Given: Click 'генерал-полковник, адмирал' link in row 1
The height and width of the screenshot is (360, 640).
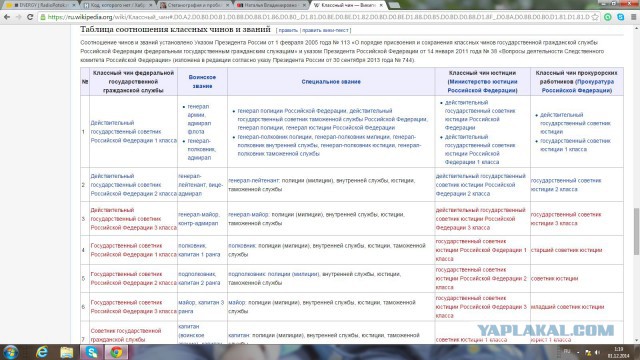Looking at the screenshot, I should pos(202,149).
